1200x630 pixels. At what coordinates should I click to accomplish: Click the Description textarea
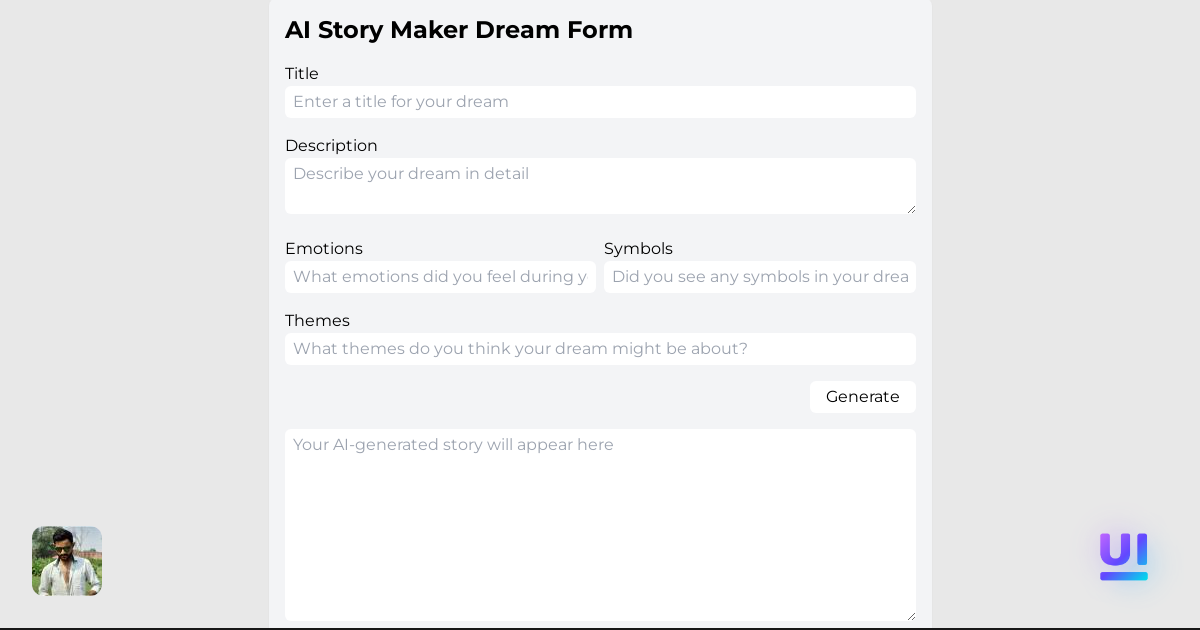click(600, 186)
